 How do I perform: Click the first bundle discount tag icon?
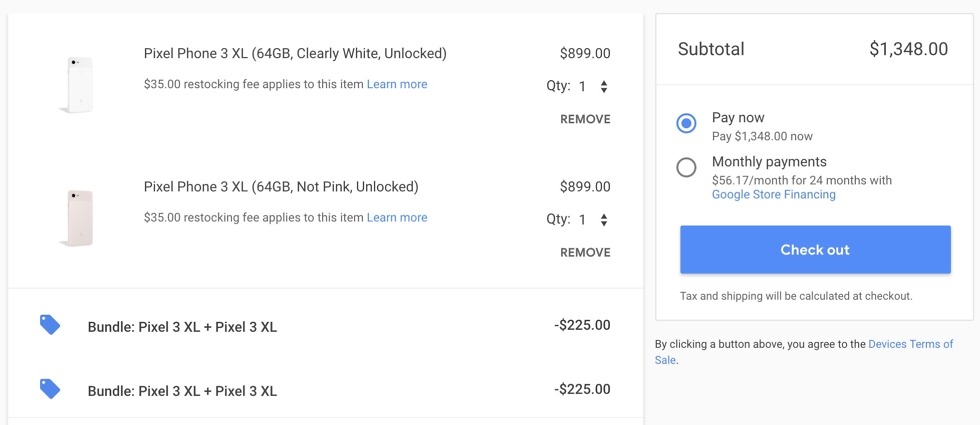50,325
